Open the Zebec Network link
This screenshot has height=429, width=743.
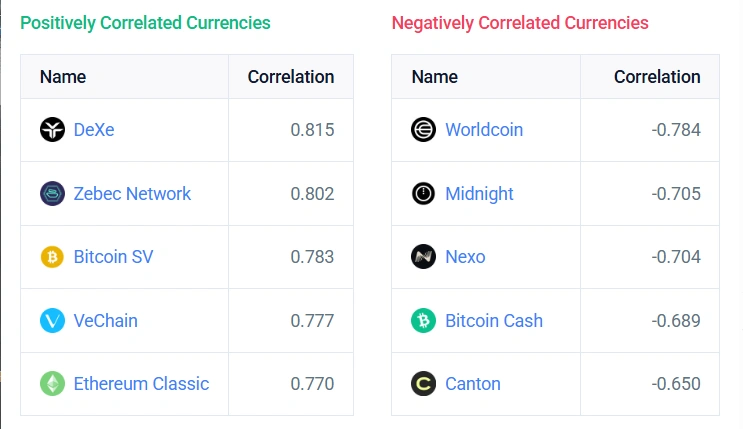tap(132, 194)
